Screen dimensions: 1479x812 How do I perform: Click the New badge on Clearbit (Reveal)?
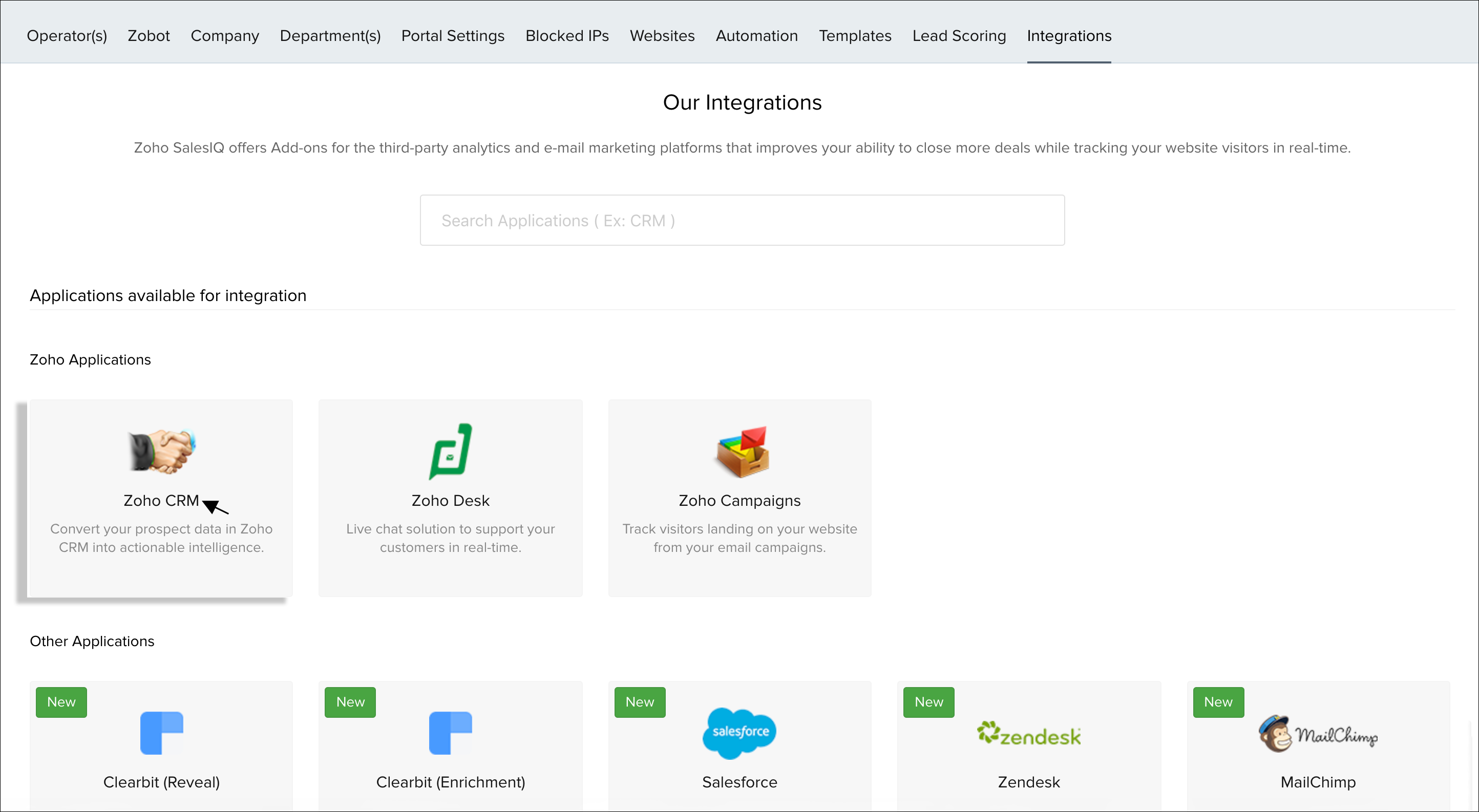[61, 702]
